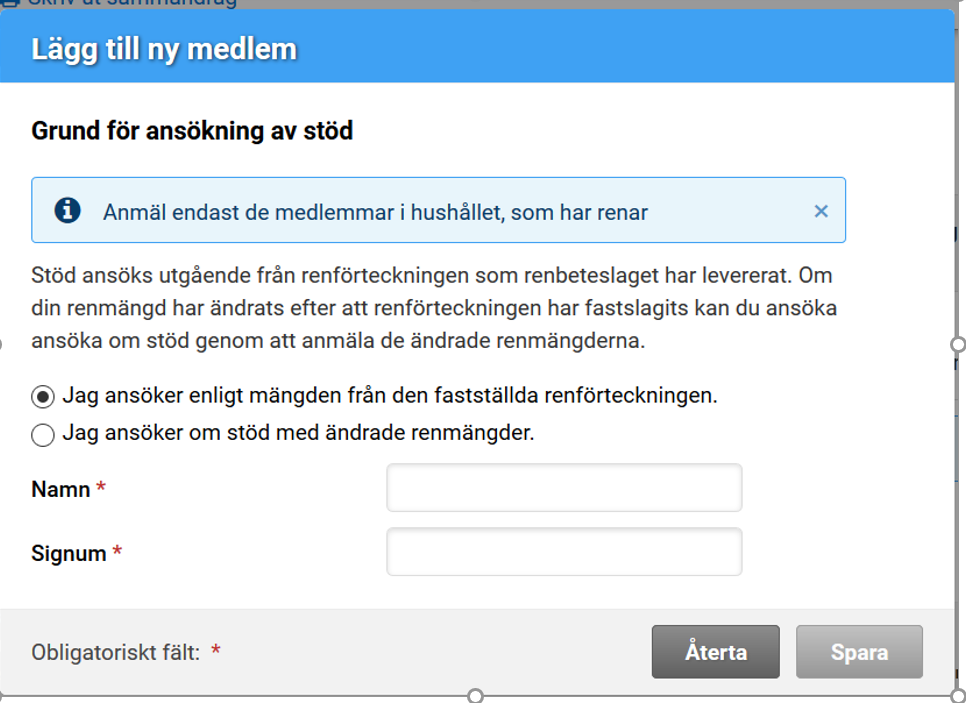Click the Spara button
966x703 pixels.
859,652
